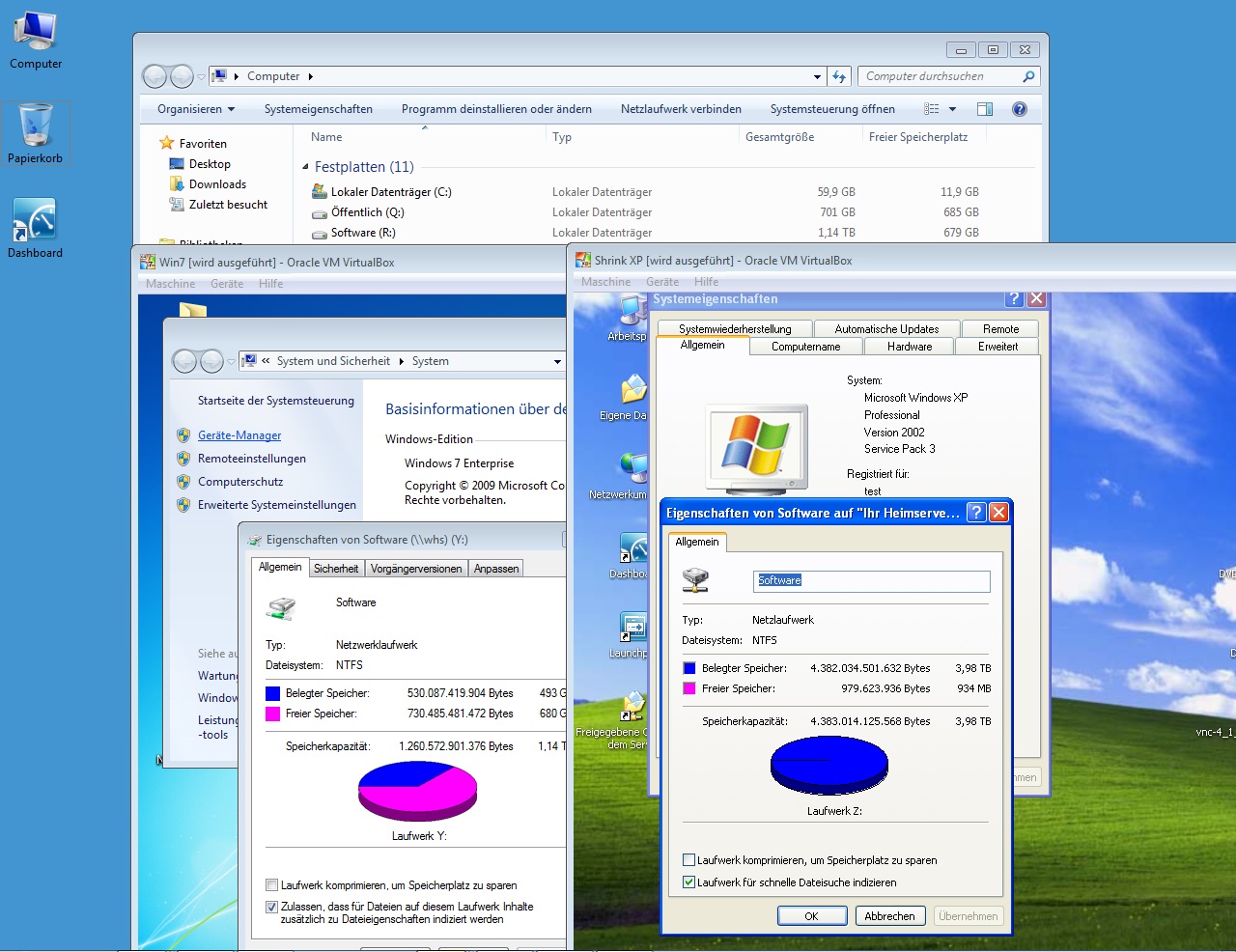
Task: Click the change view icon in Explorer toolbar
Action: [932, 109]
